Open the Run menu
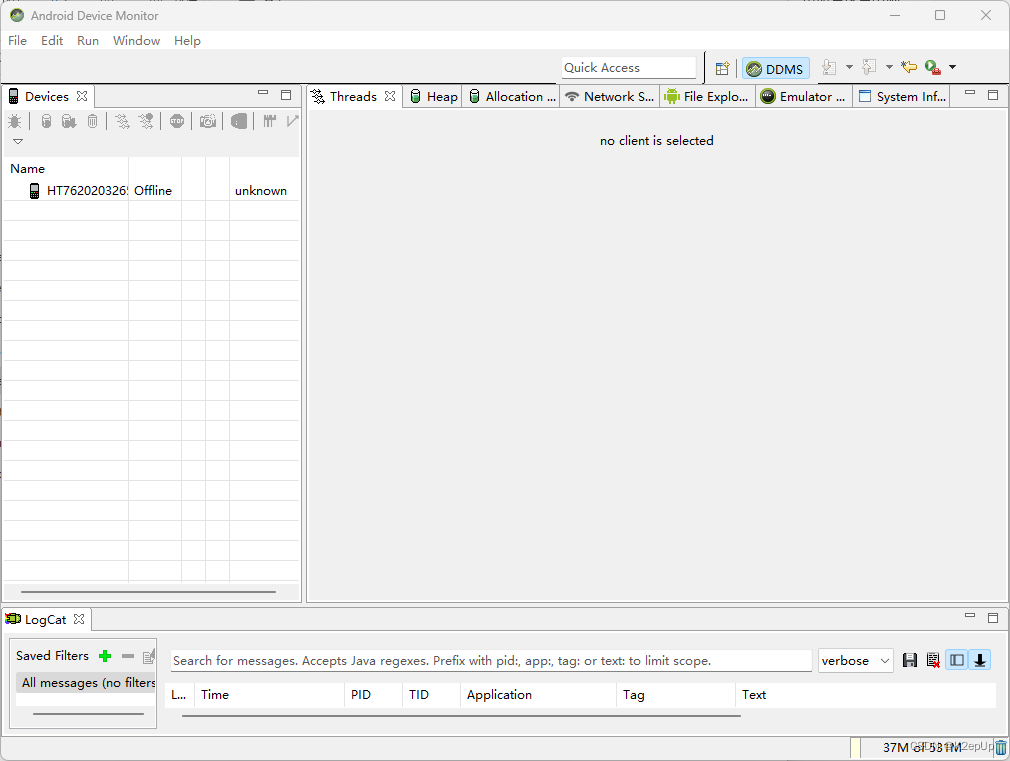 (88, 41)
